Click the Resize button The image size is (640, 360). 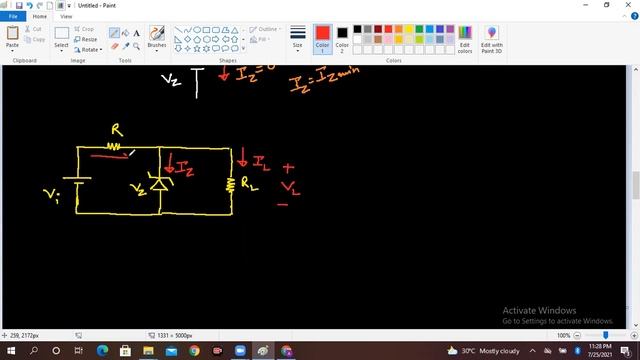pyautogui.click(x=86, y=40)
